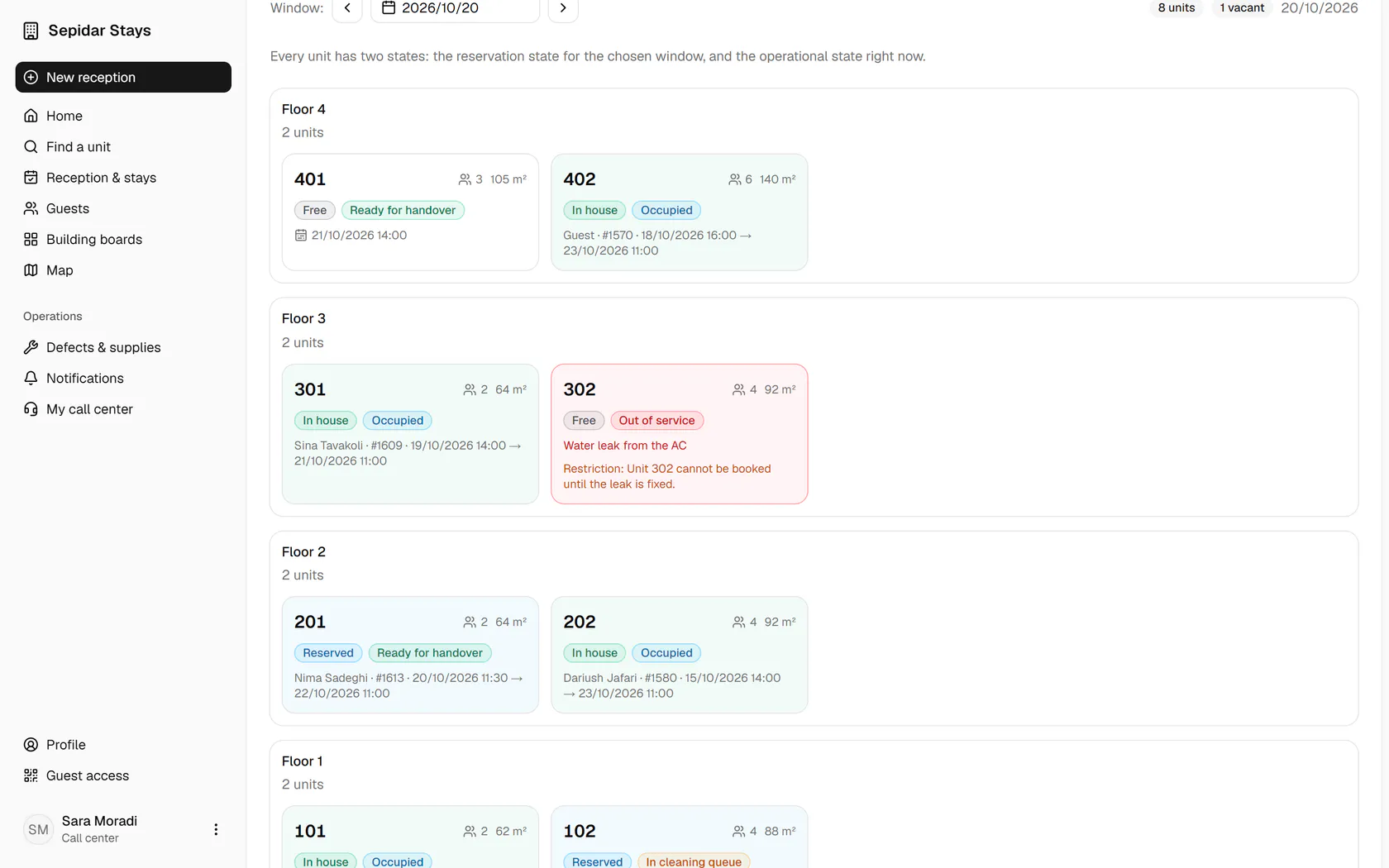Click the 8 units summary chip
Viewport: 1389px width, 868px height.
click(1177, 8)
